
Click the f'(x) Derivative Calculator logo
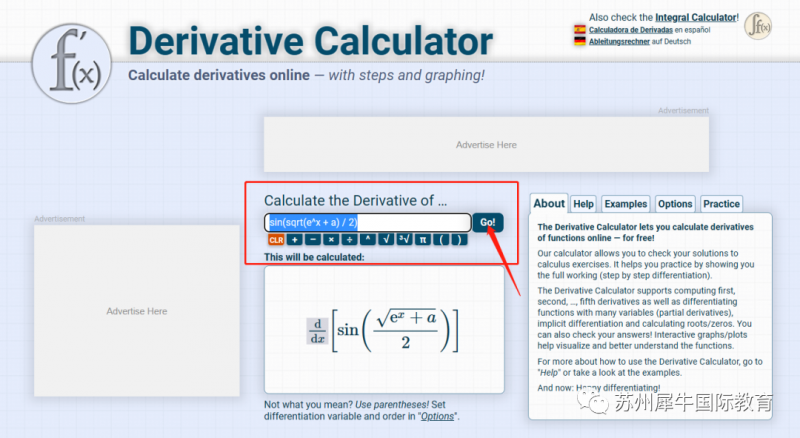click(71, 63)
